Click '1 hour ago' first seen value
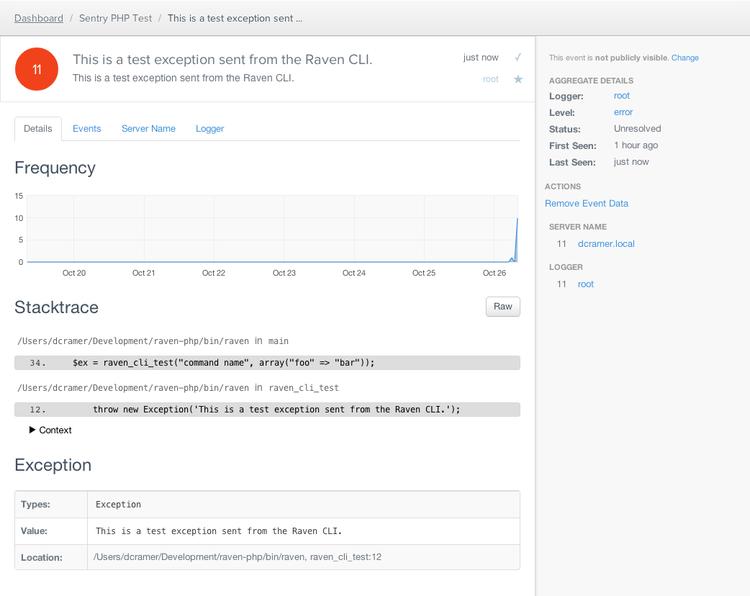Image resolution: width=750 pixels, height=596 pixels. click(636, 145)
